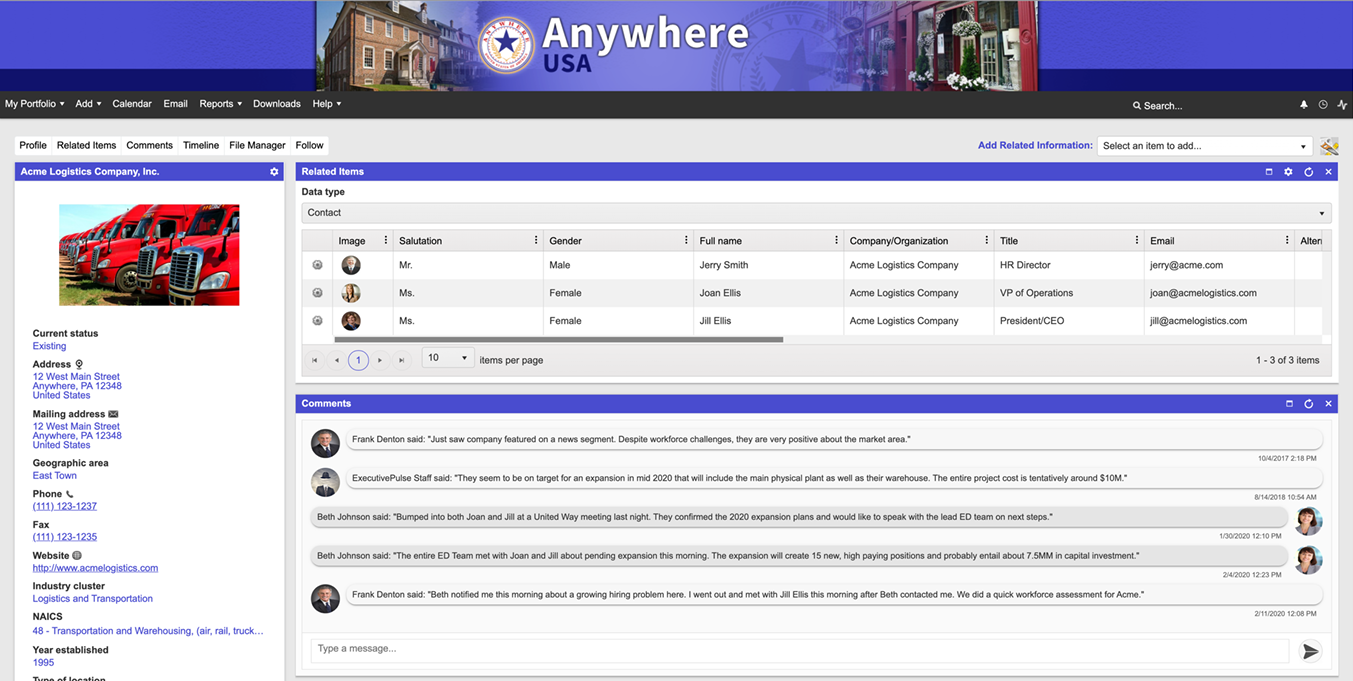Visit the Acme Logistics website link
Viewport: 1353px width, 681px height.
(95, 567)
